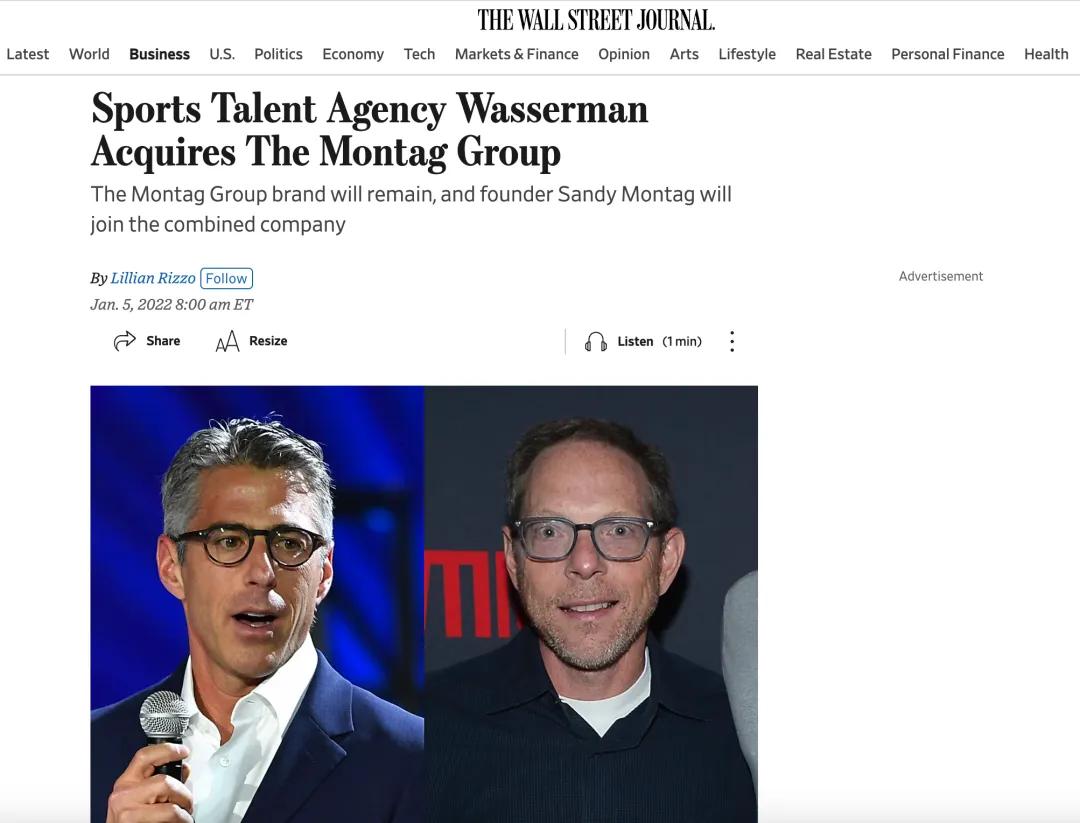Viewport: 1080px width, 823px height.
Task: Click The Wall Street Journal logo
Action: tap(596, 20)
